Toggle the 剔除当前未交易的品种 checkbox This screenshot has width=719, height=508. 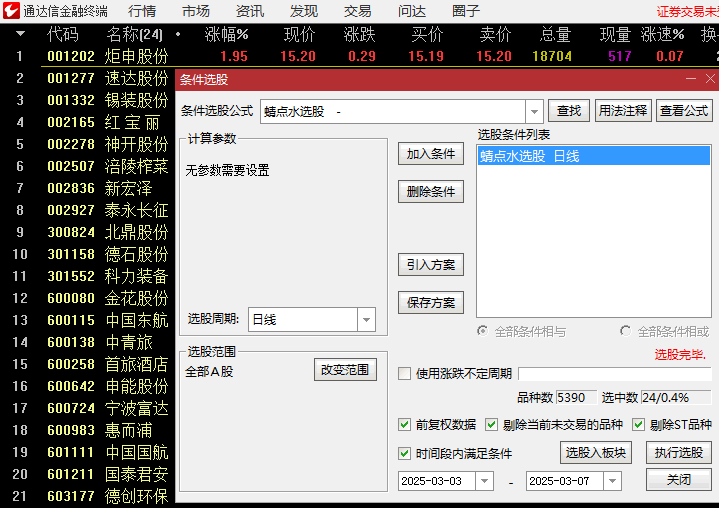[x=492, y=425]
